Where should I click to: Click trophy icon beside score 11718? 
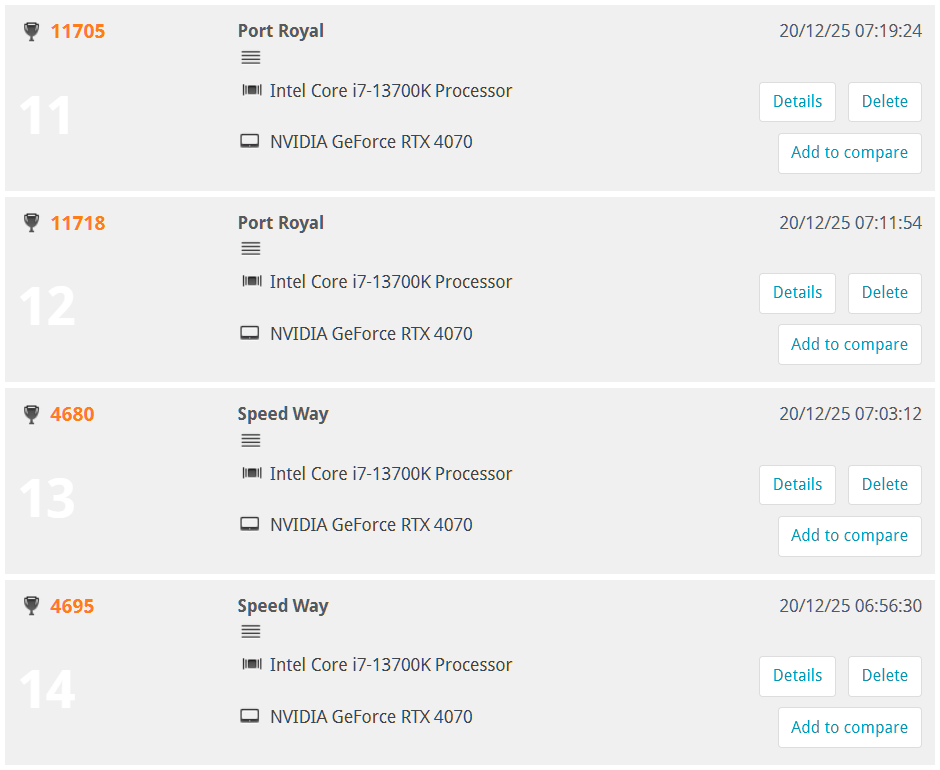(x=31, y=223)
